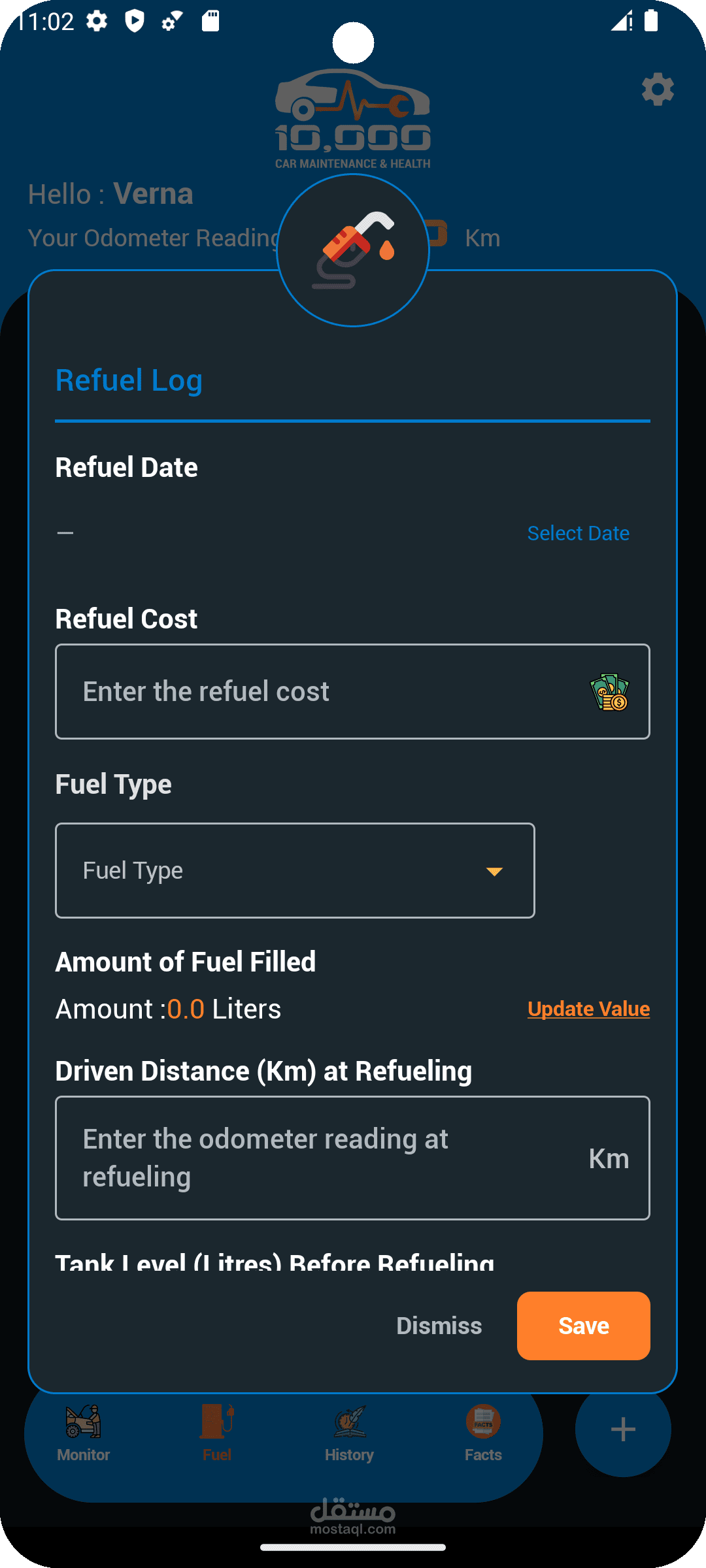
Task: Tap the 10,000 car maintenance logo
Action: [353, 120]
